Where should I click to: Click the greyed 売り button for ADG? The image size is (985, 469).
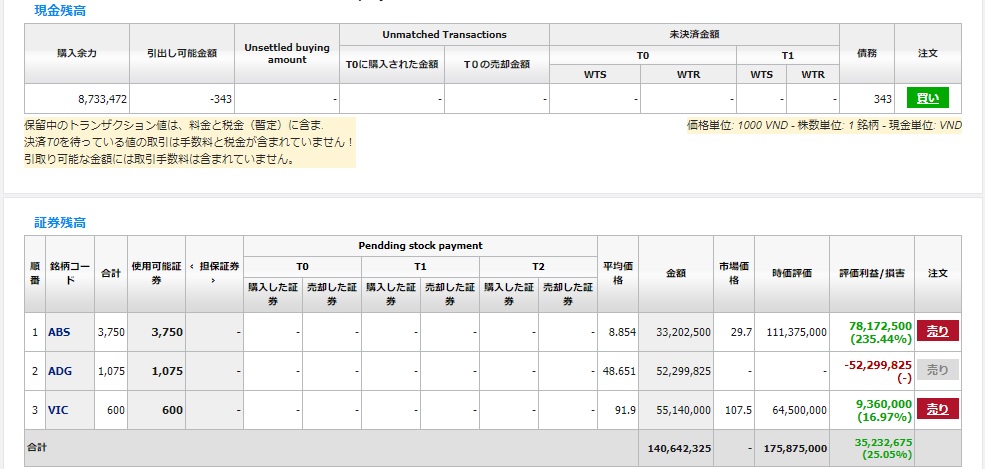[x=937, y=370]
